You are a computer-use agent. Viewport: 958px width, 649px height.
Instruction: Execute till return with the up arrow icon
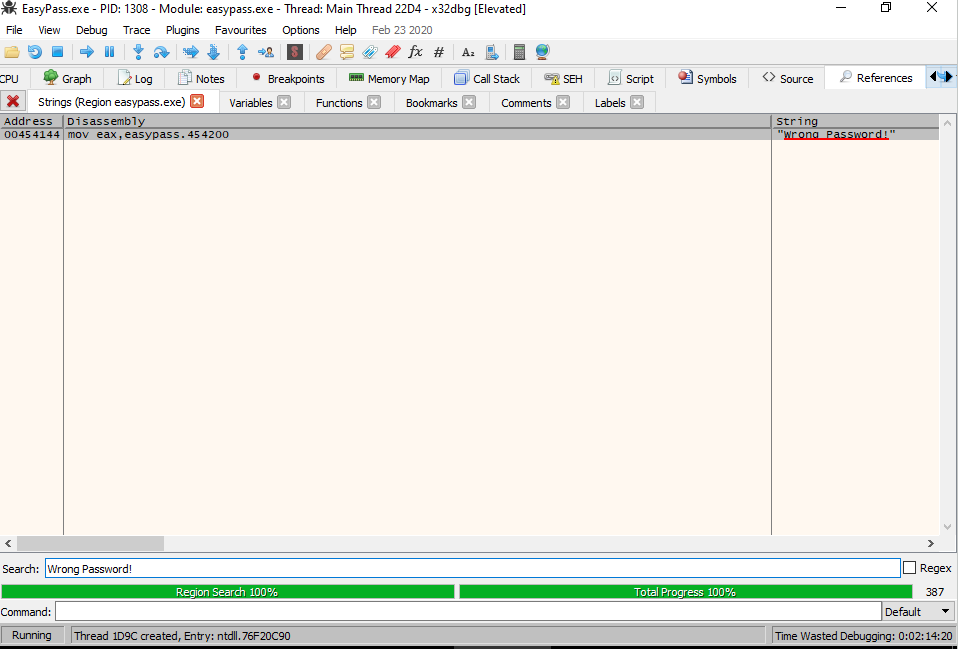pyautogui.click(x=242, y=52)
